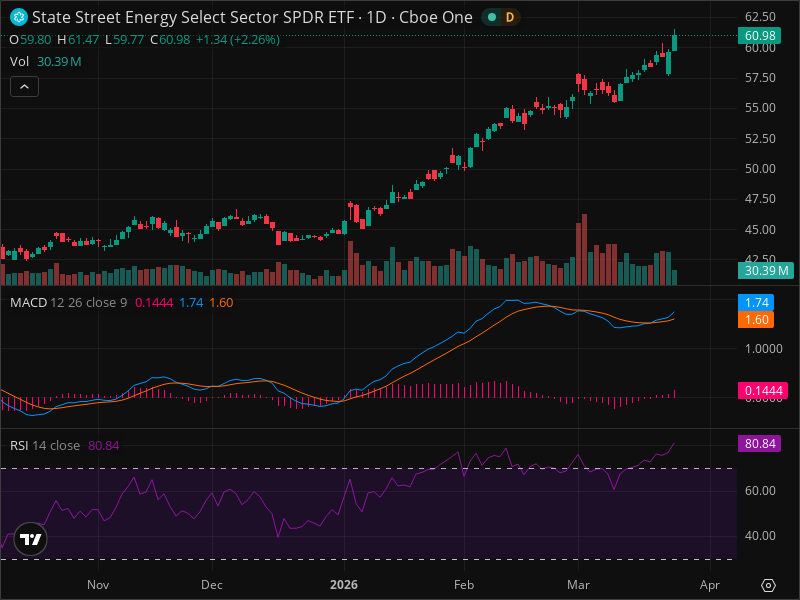The width and height of the screenshot is (800, 600).
Task: Click the RSI line peak at 80.84
Action: click(x=674, y=444)
